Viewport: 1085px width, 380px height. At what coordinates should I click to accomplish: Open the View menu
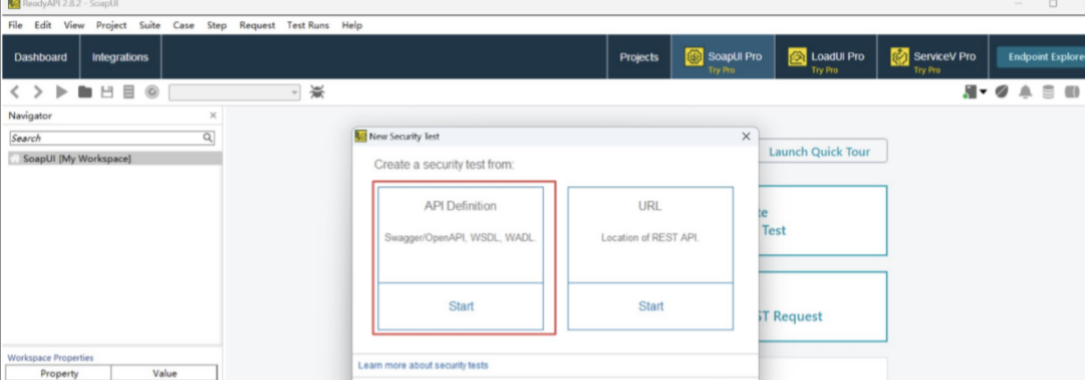click(74, 25)
